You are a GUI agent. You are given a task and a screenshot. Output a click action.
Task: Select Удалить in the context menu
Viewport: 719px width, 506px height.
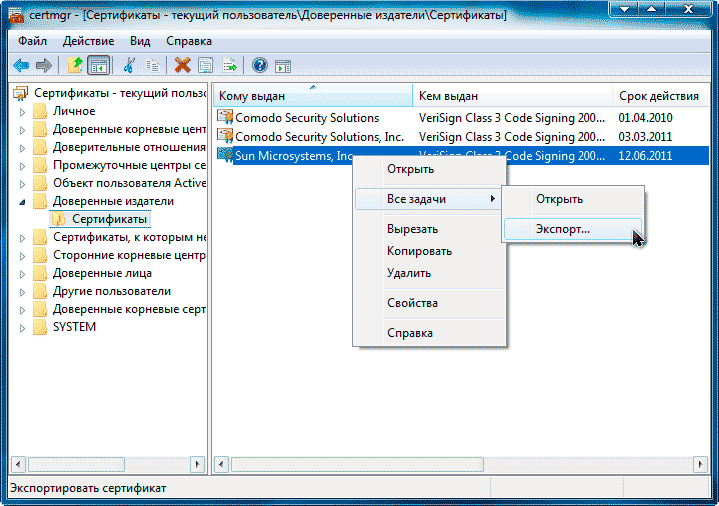(x=430, y=273)
